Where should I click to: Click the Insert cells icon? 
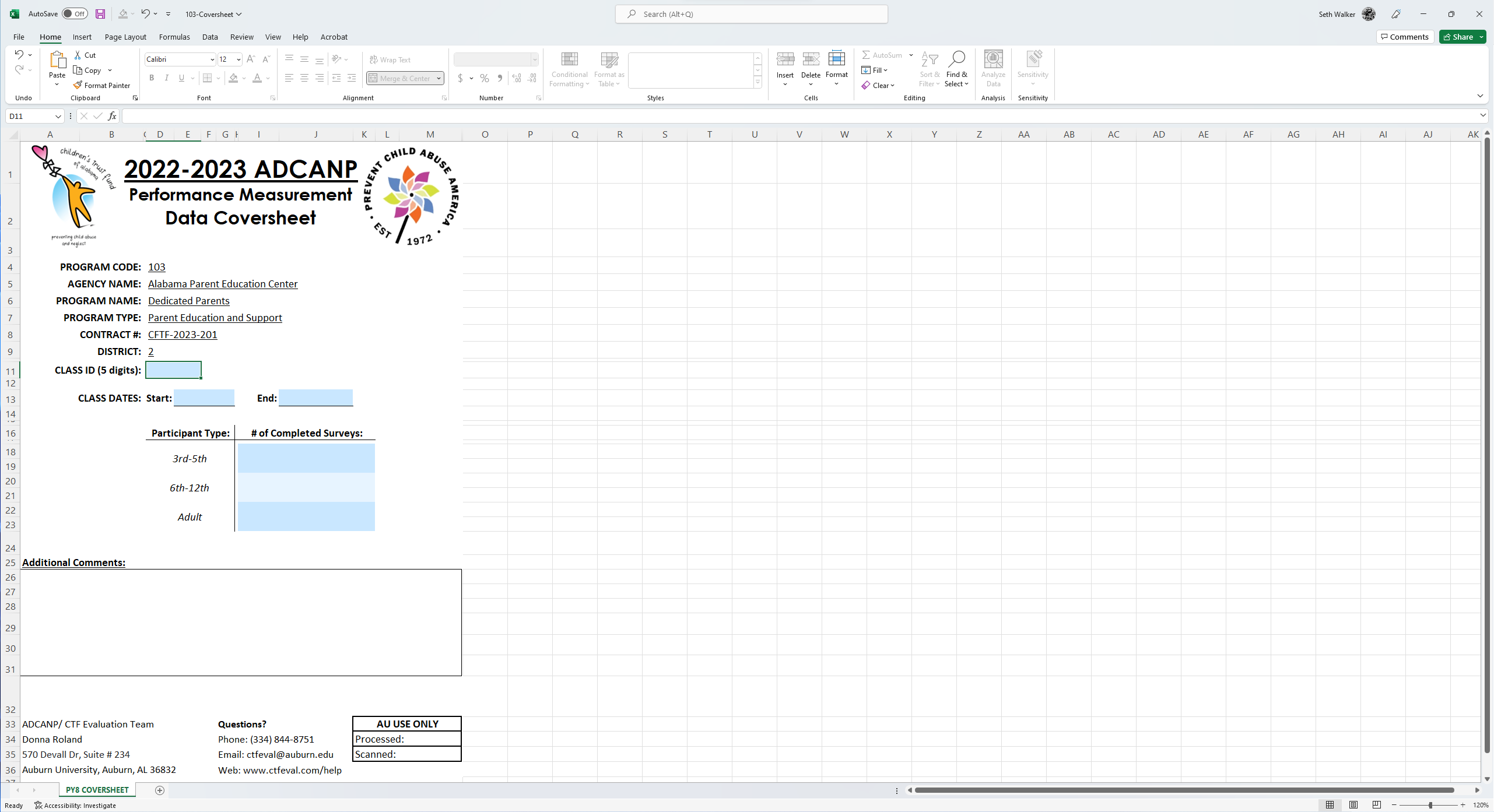point(785,59)
